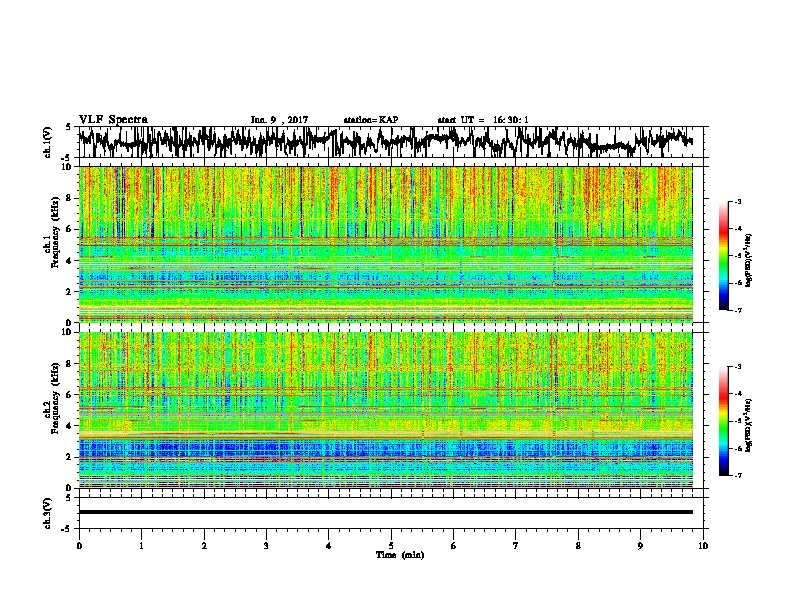
Task: Click the ch.1 spectrogram panel
Action: (385, 244)
